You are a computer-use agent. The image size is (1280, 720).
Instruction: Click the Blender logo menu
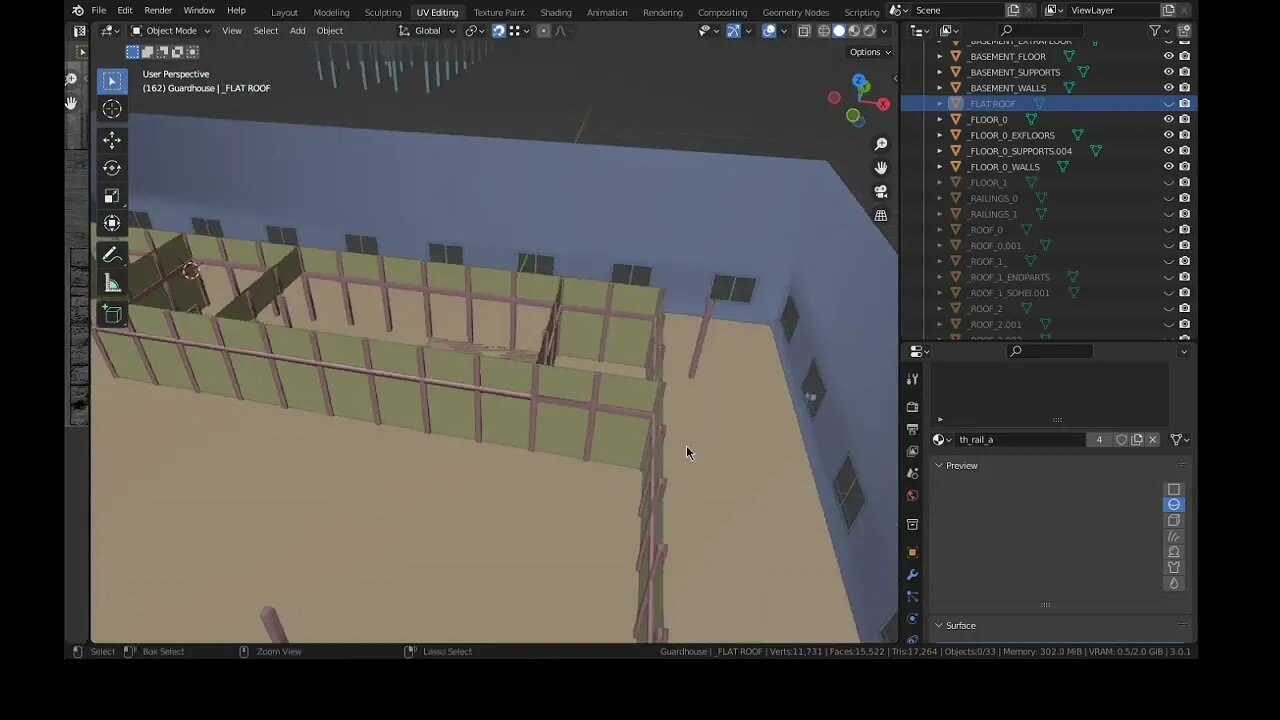(x=78, y=11)
